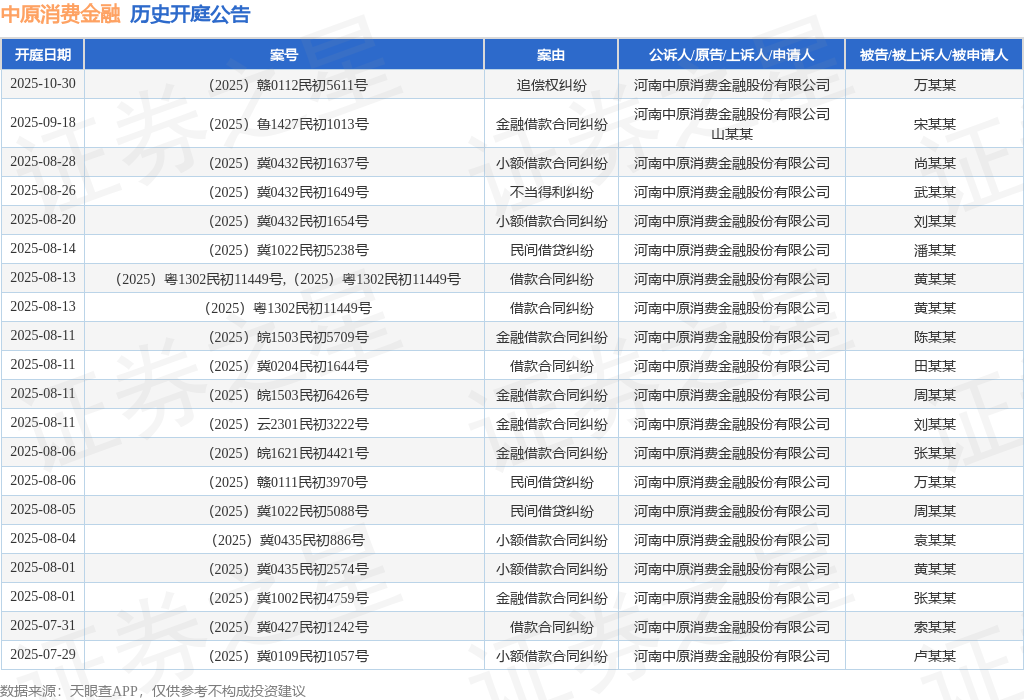Click date cell 2025-09-18
Image resolution: width=1024 pixels, height=700 pixels.
click(x=42, y=123)
